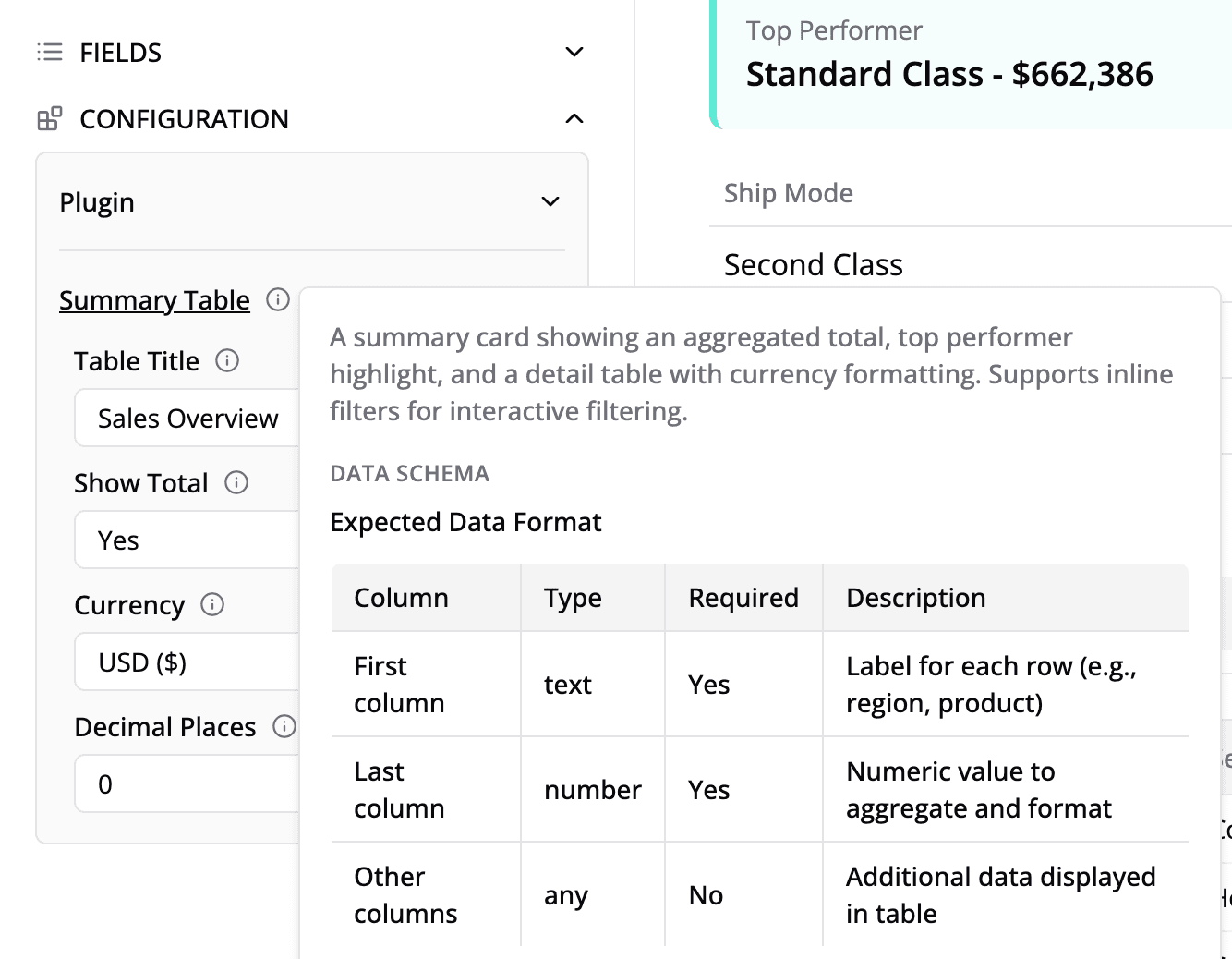Viewport: 1232px width, 959px height.
Task: Click the Currency info icon
Action: (212, 605)
